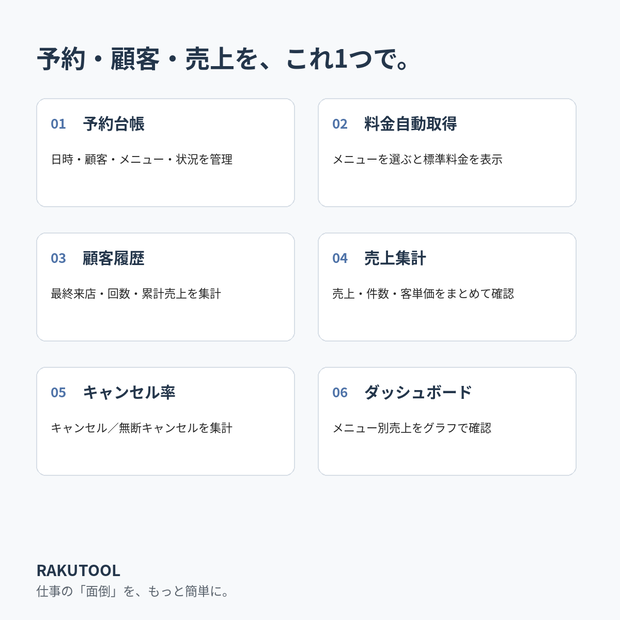The width and height of the screenshot is (620, 620).
Task: Click the number 04 label
Action: coord(340,259)
